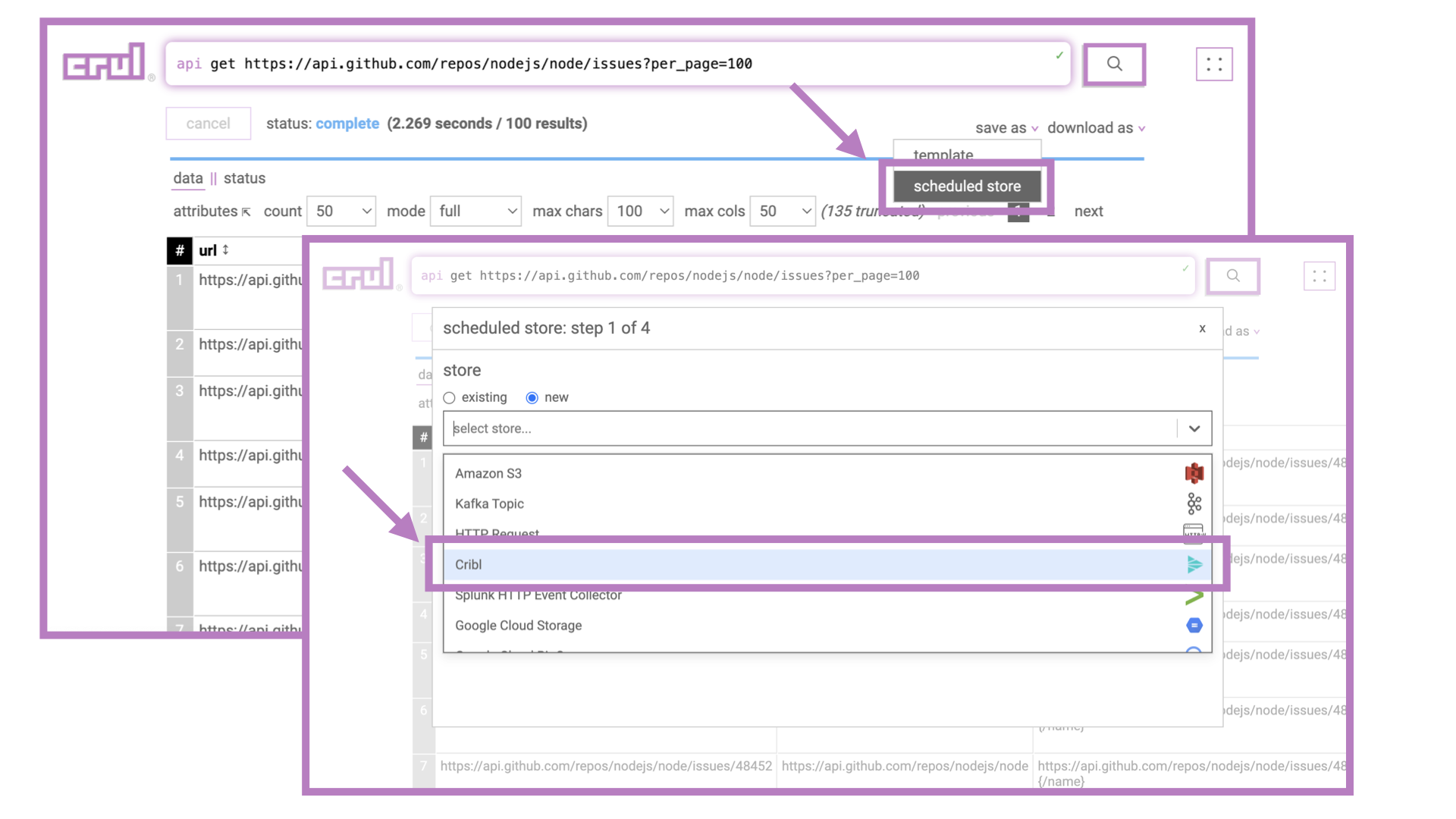Image resolution: width=1456 pixels, height=819 pixels.
Task: Open the max chars dropdown
Action: click(641, 212)
